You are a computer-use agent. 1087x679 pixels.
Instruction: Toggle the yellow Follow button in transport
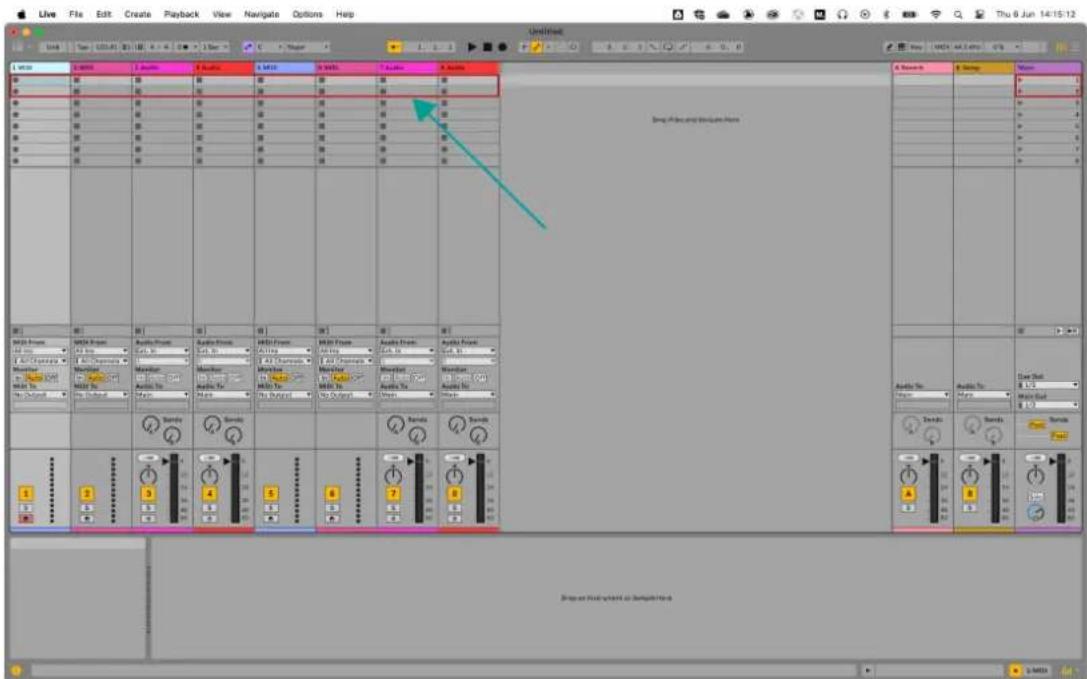click(x=394, y=46)
